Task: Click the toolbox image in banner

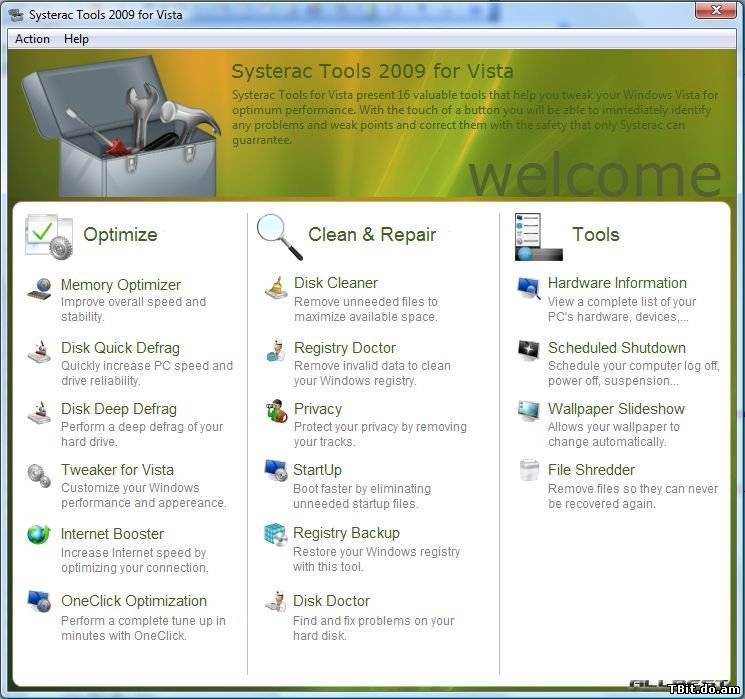Action: point(121,127)
